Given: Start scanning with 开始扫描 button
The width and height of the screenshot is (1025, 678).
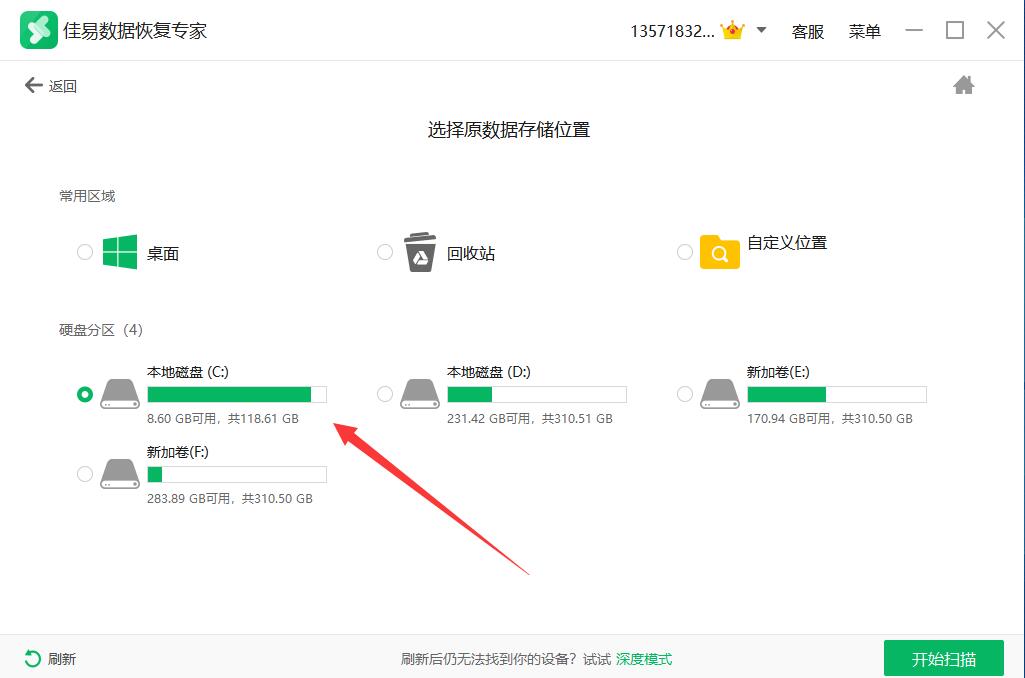Looking at the screenshot, I should point(943,658).
